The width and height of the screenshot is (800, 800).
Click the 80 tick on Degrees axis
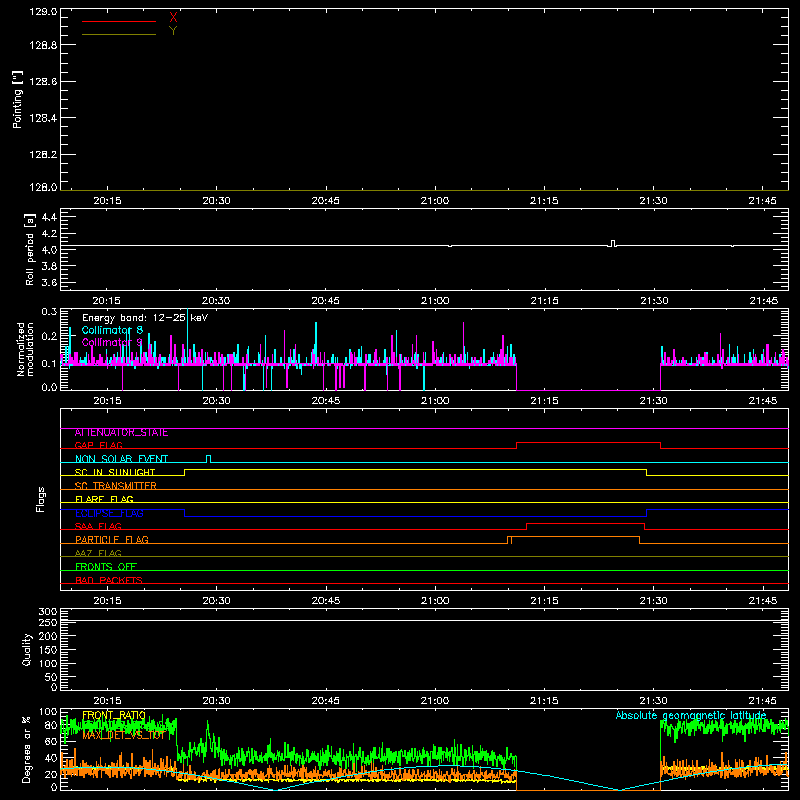pyautogui.click(x=51, y=726)
